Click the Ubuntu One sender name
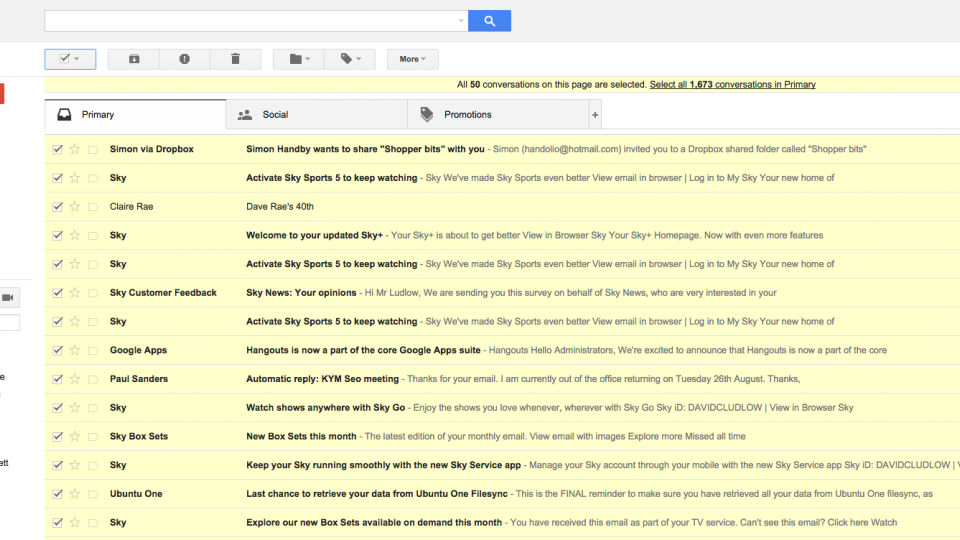 click(136, 493)
